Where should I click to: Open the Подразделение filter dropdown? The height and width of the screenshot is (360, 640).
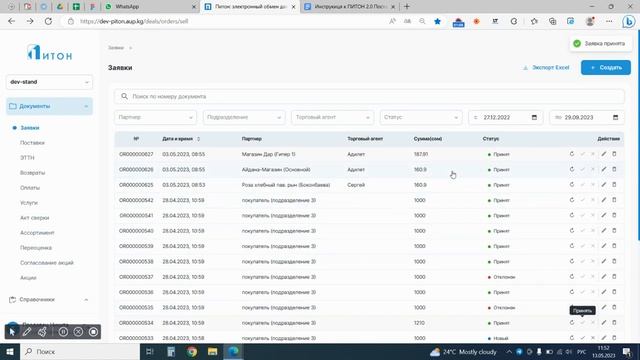[244, 118]
